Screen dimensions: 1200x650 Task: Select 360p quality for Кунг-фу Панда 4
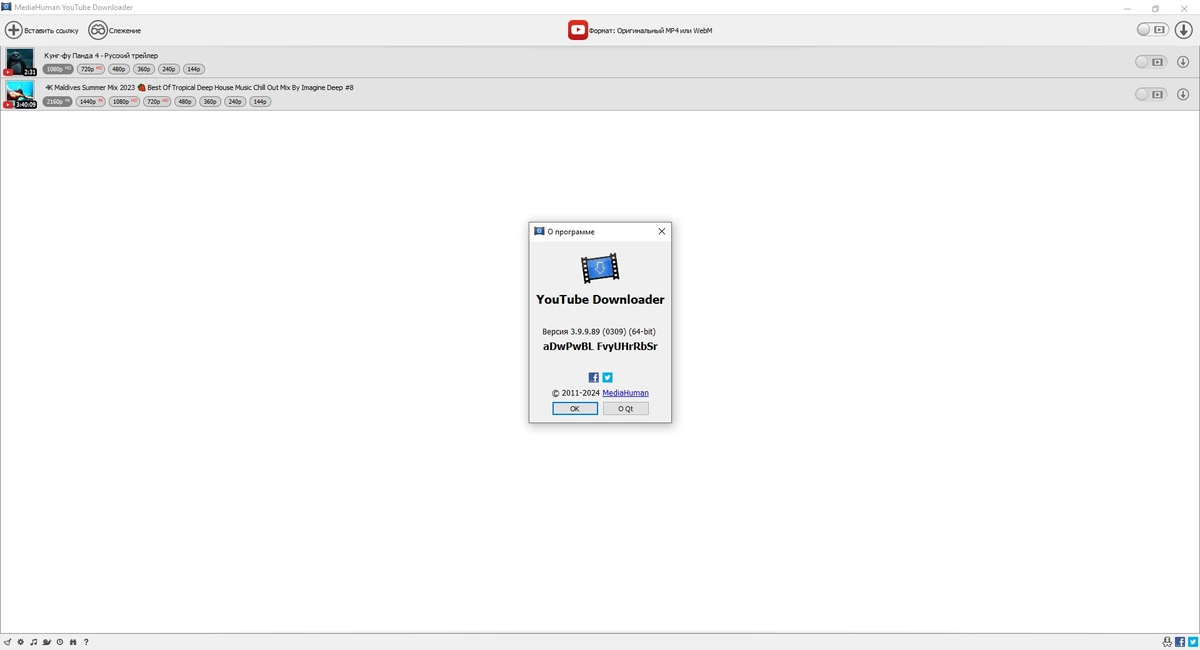click(143, 69)
